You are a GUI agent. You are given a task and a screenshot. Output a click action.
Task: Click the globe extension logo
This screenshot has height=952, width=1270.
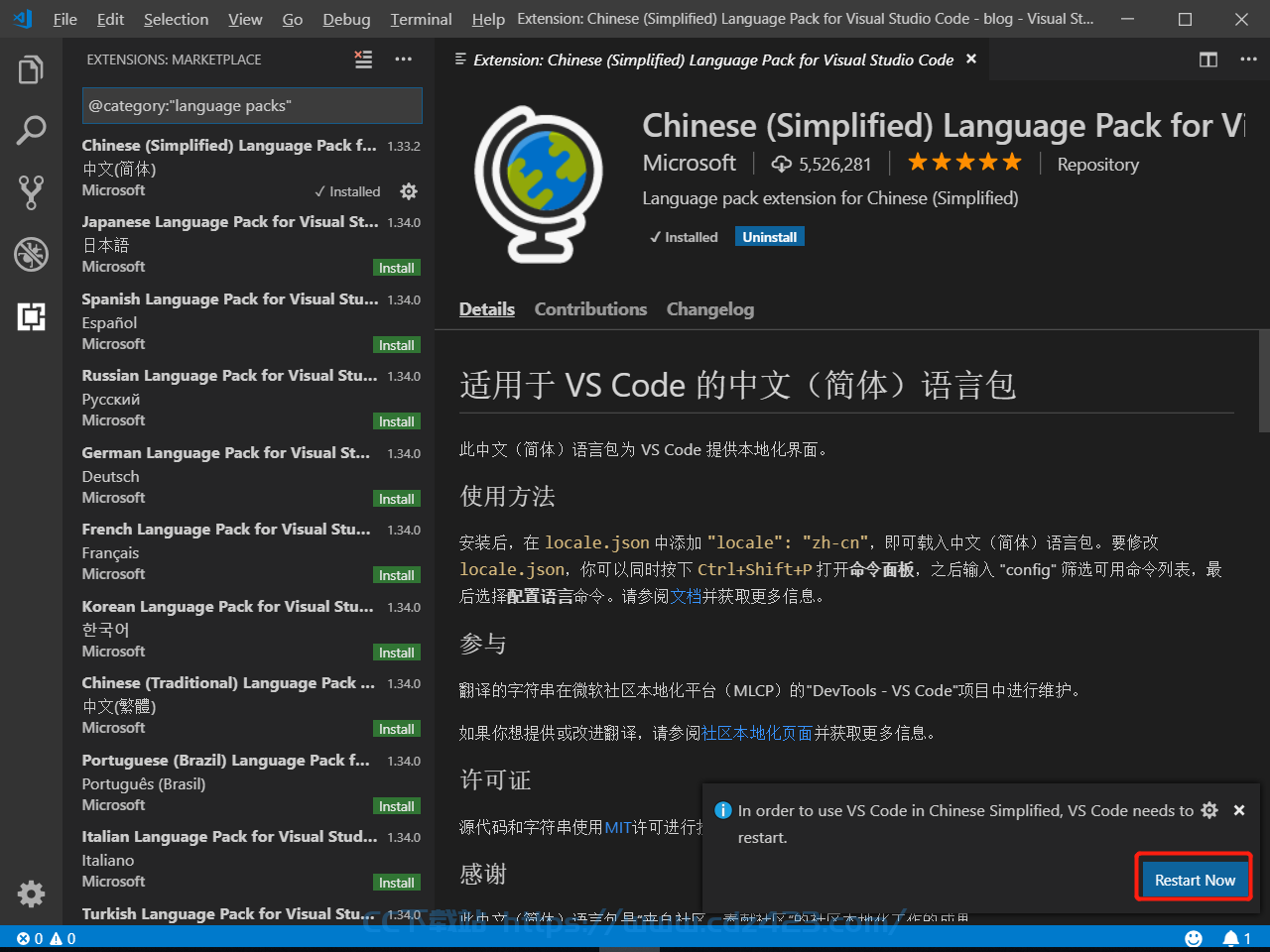pyautogui.click(x=539, y=184)
